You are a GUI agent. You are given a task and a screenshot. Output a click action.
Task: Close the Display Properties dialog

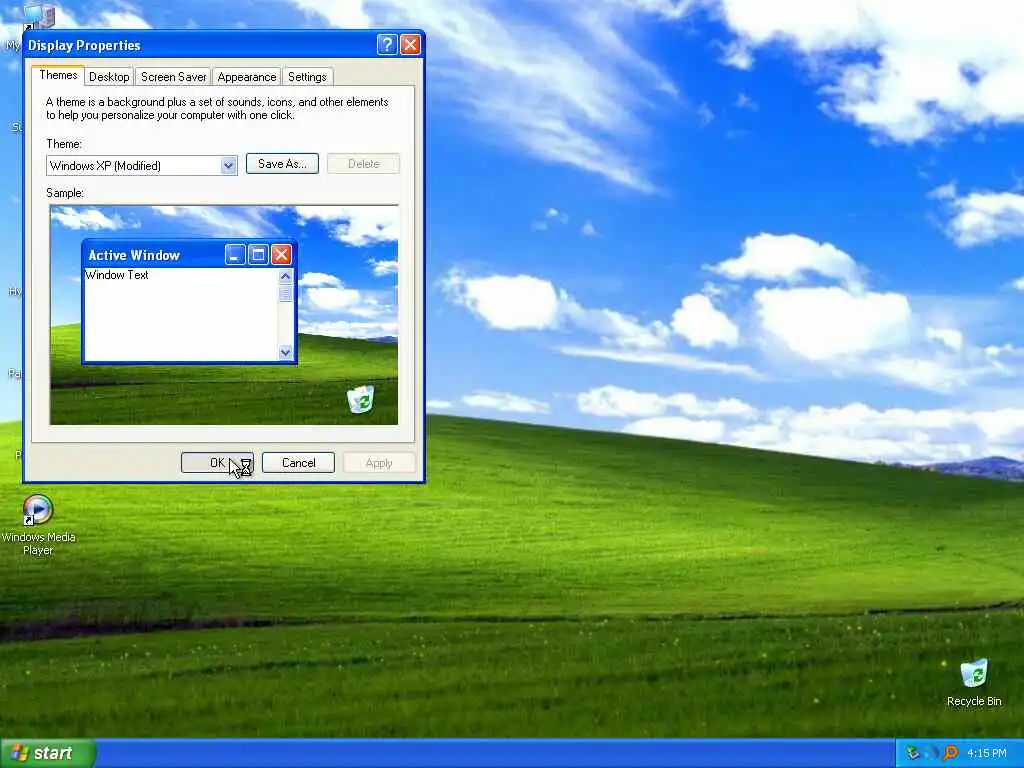tap(410, 44)
